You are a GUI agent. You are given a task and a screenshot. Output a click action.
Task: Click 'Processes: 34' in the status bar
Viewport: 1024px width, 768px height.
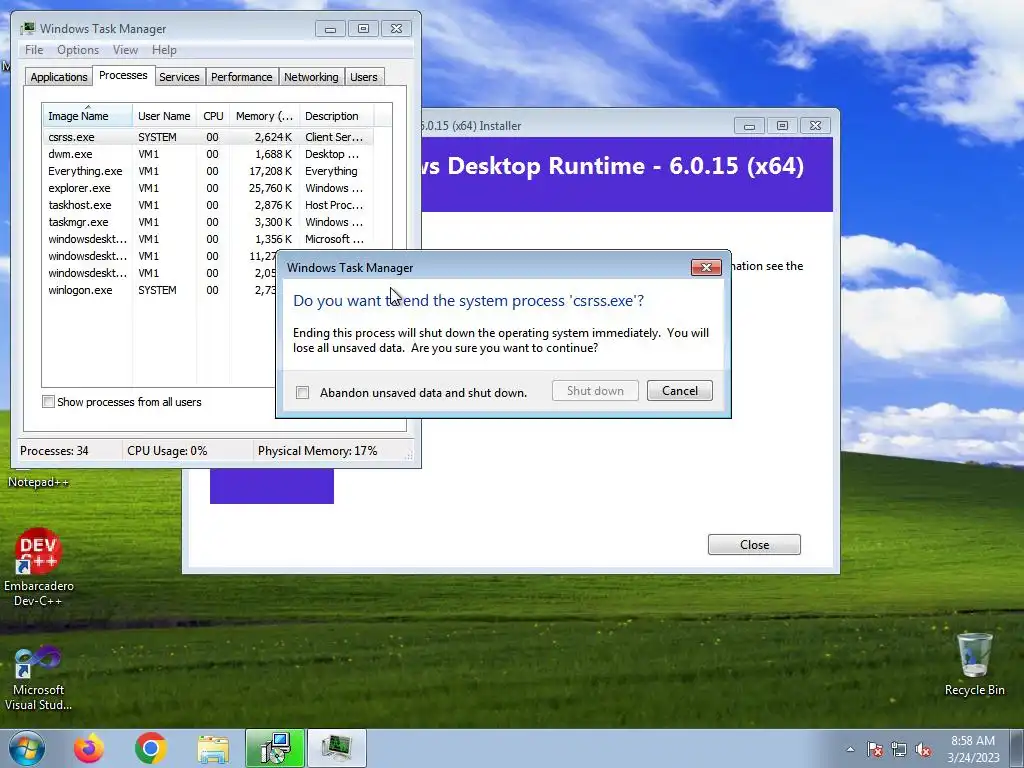click(54, 451)
